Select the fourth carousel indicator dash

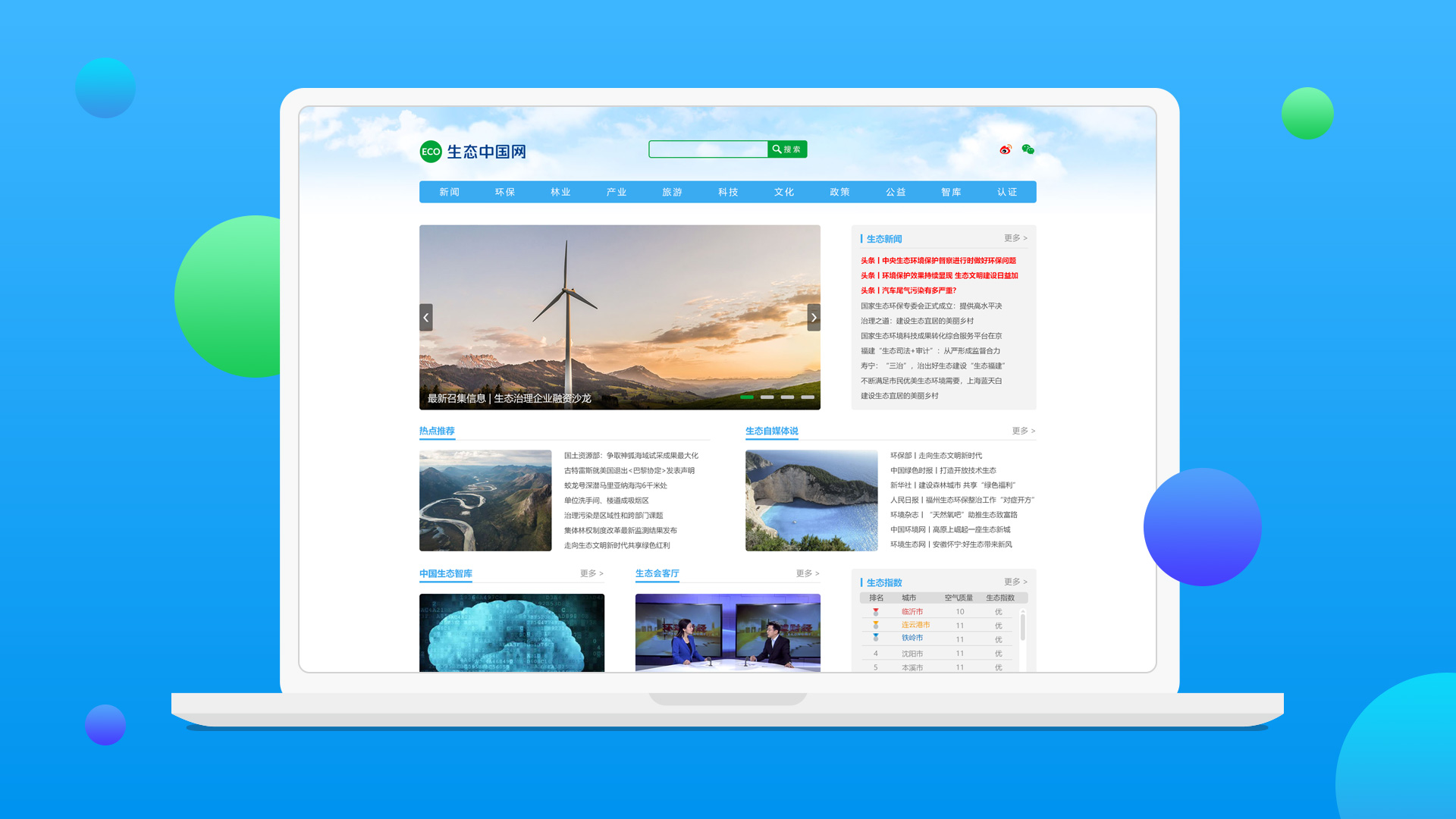click(x=808, y=397)
